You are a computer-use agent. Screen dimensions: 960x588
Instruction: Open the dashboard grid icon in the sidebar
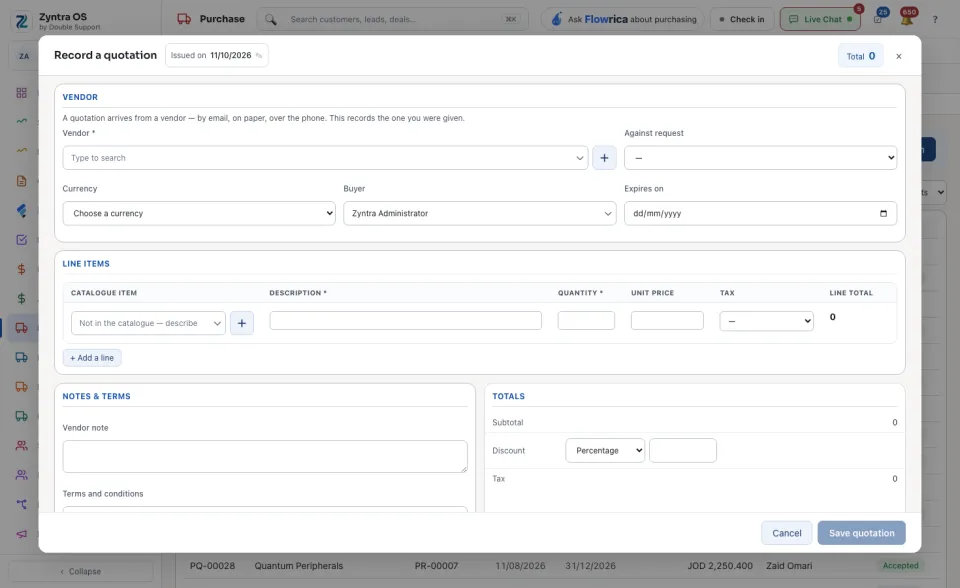[21, 92]
